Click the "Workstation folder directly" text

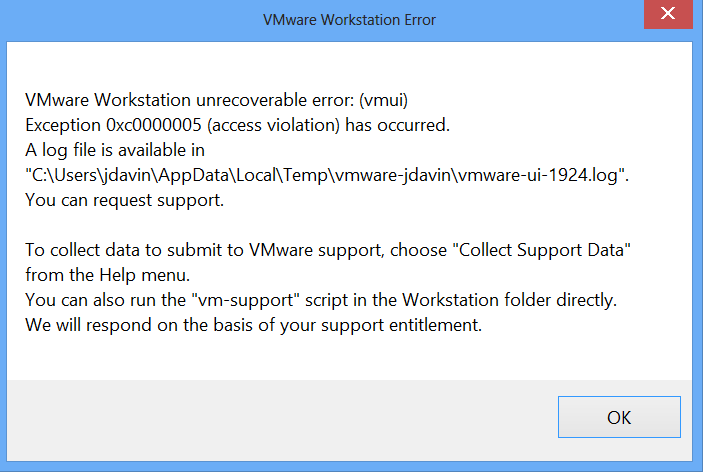508,300
